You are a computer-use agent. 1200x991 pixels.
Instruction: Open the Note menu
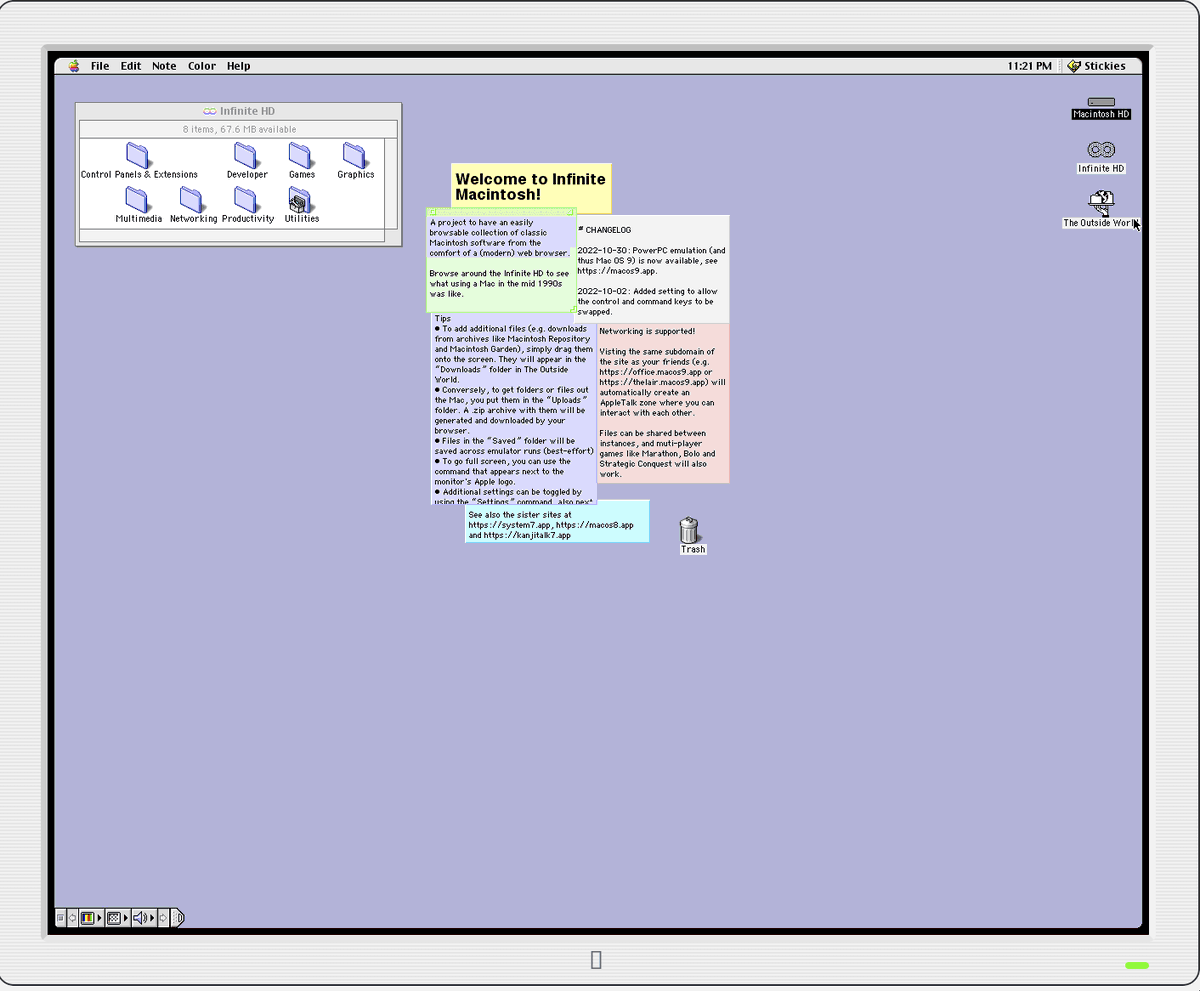164,66
